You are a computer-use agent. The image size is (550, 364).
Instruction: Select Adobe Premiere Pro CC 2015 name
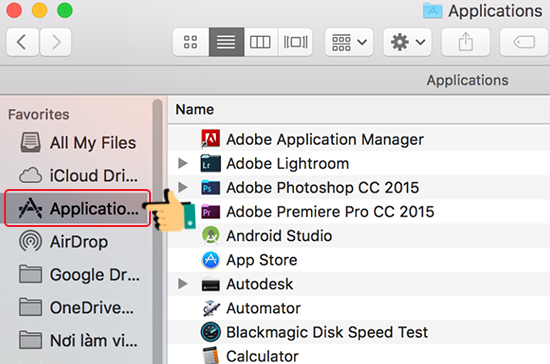click(330, 211)
